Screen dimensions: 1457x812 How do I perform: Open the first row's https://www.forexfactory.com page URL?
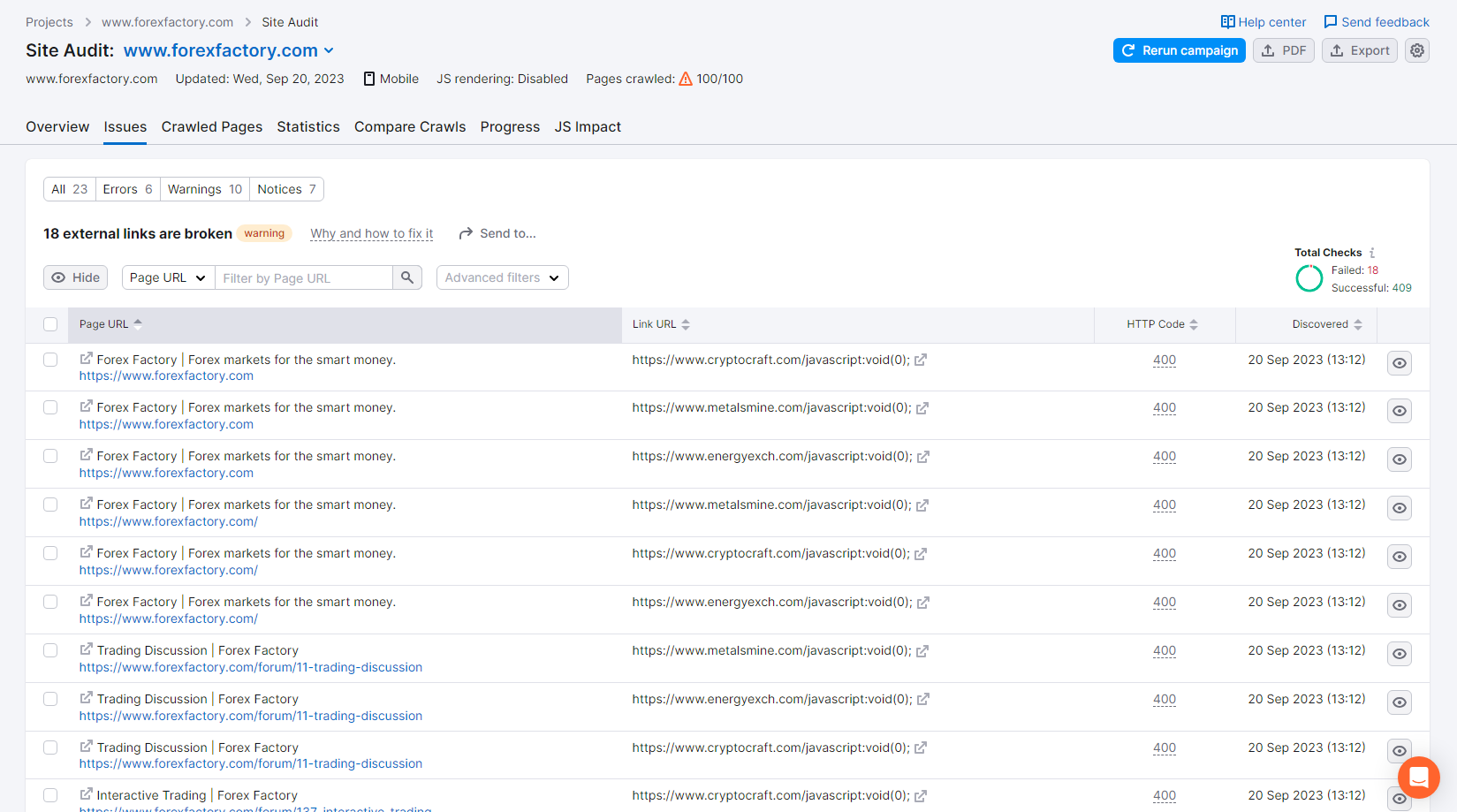click(166, 376)
